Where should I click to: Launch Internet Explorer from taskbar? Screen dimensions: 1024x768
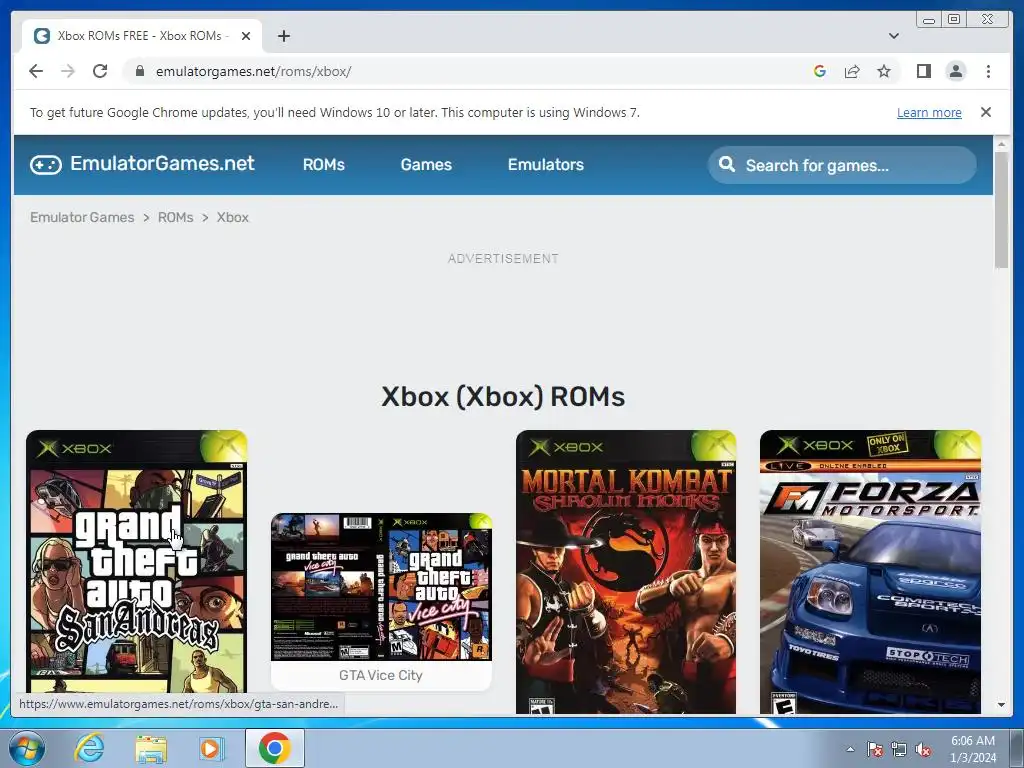(x=89, y=748)
